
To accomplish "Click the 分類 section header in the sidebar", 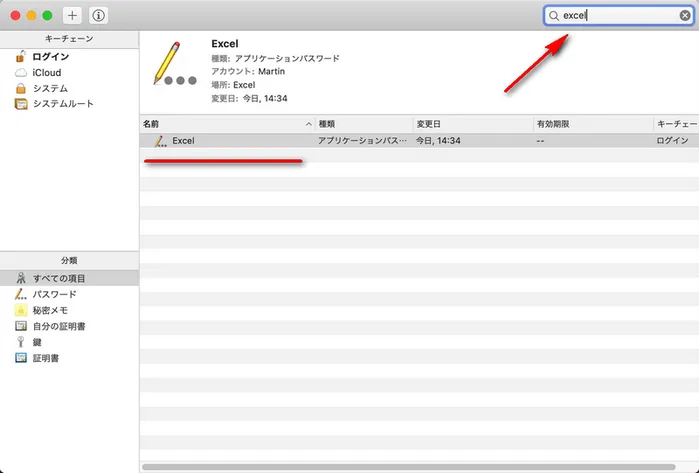I will 69,260.
